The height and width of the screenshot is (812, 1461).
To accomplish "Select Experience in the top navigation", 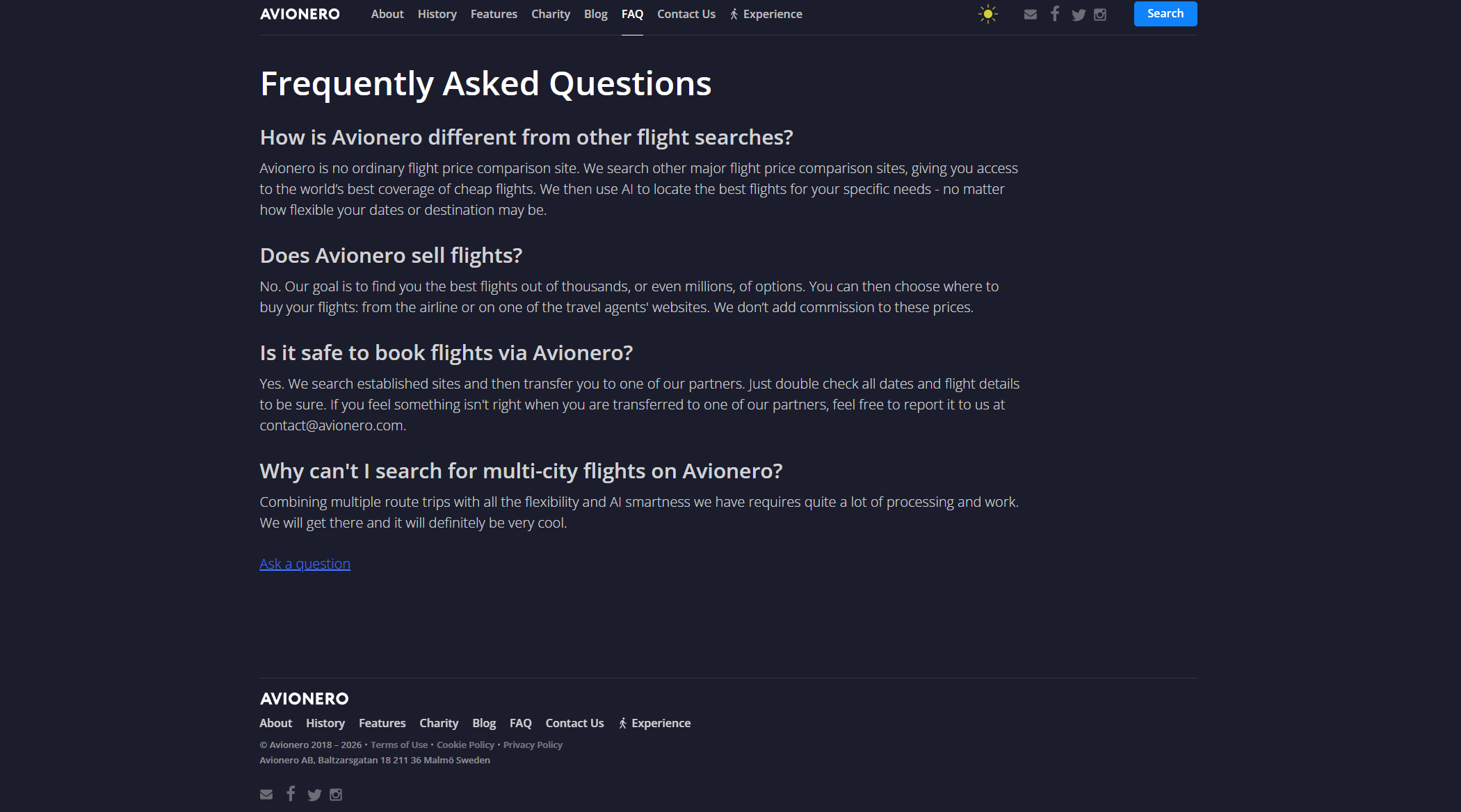I will [766, 14].
